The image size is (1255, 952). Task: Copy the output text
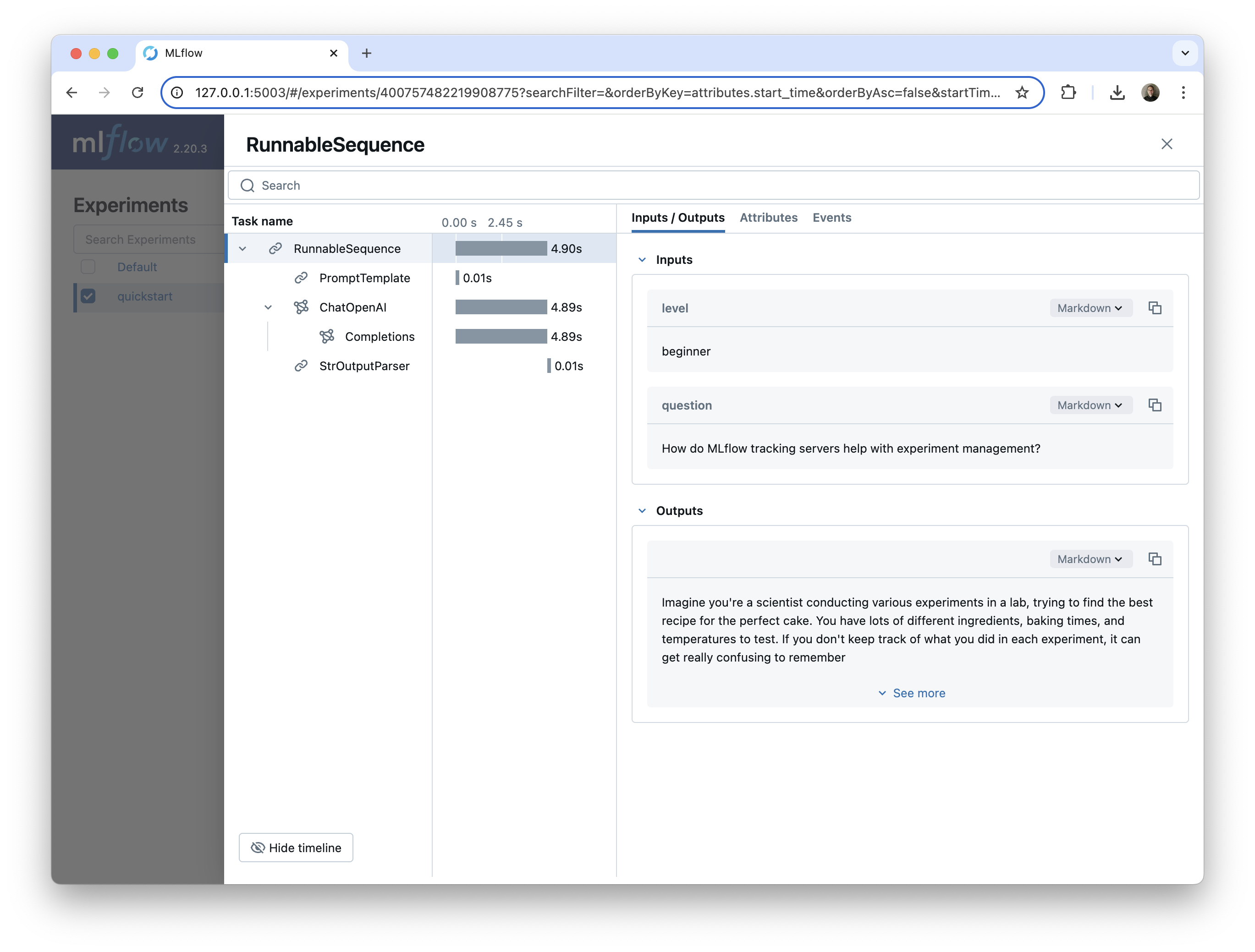click(1155, 558)
